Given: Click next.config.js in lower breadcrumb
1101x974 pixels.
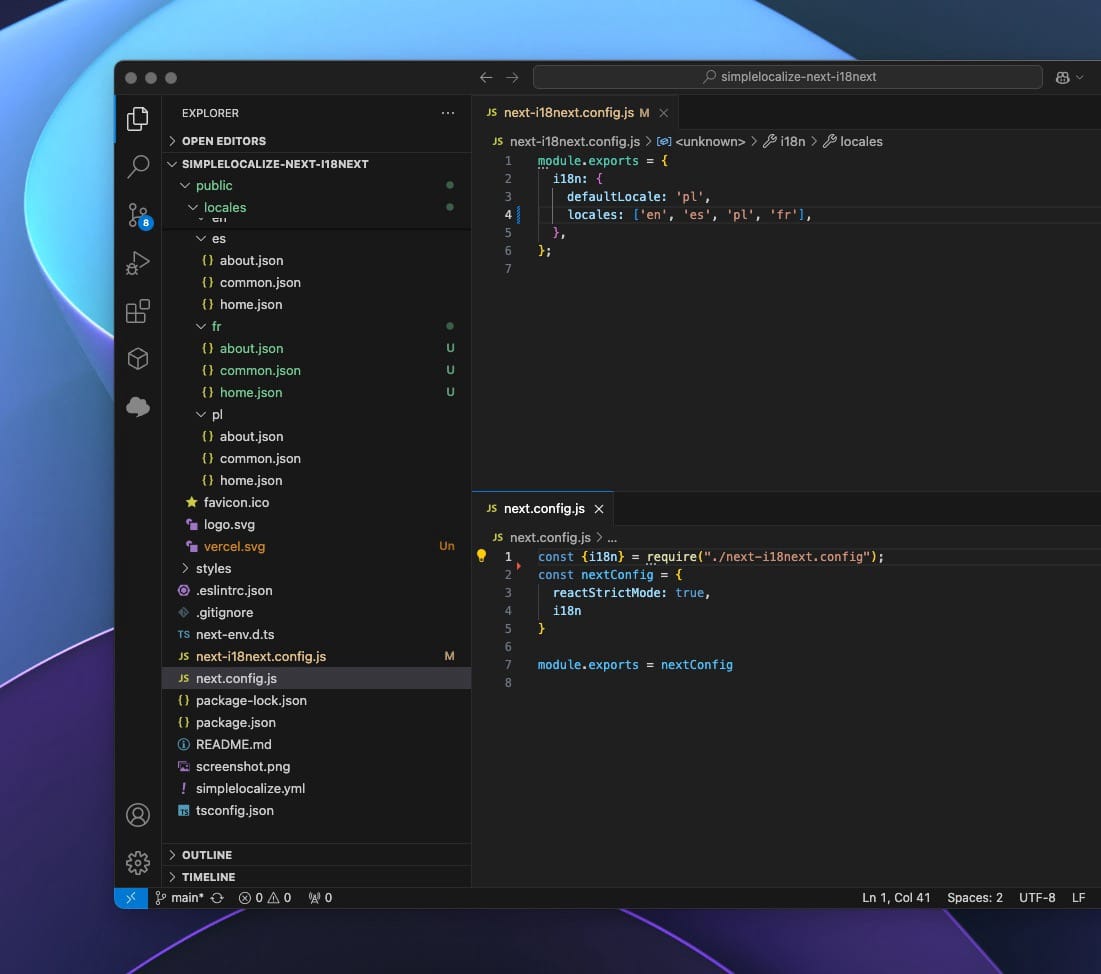Looking at the screenshot, I should (550, 537).
